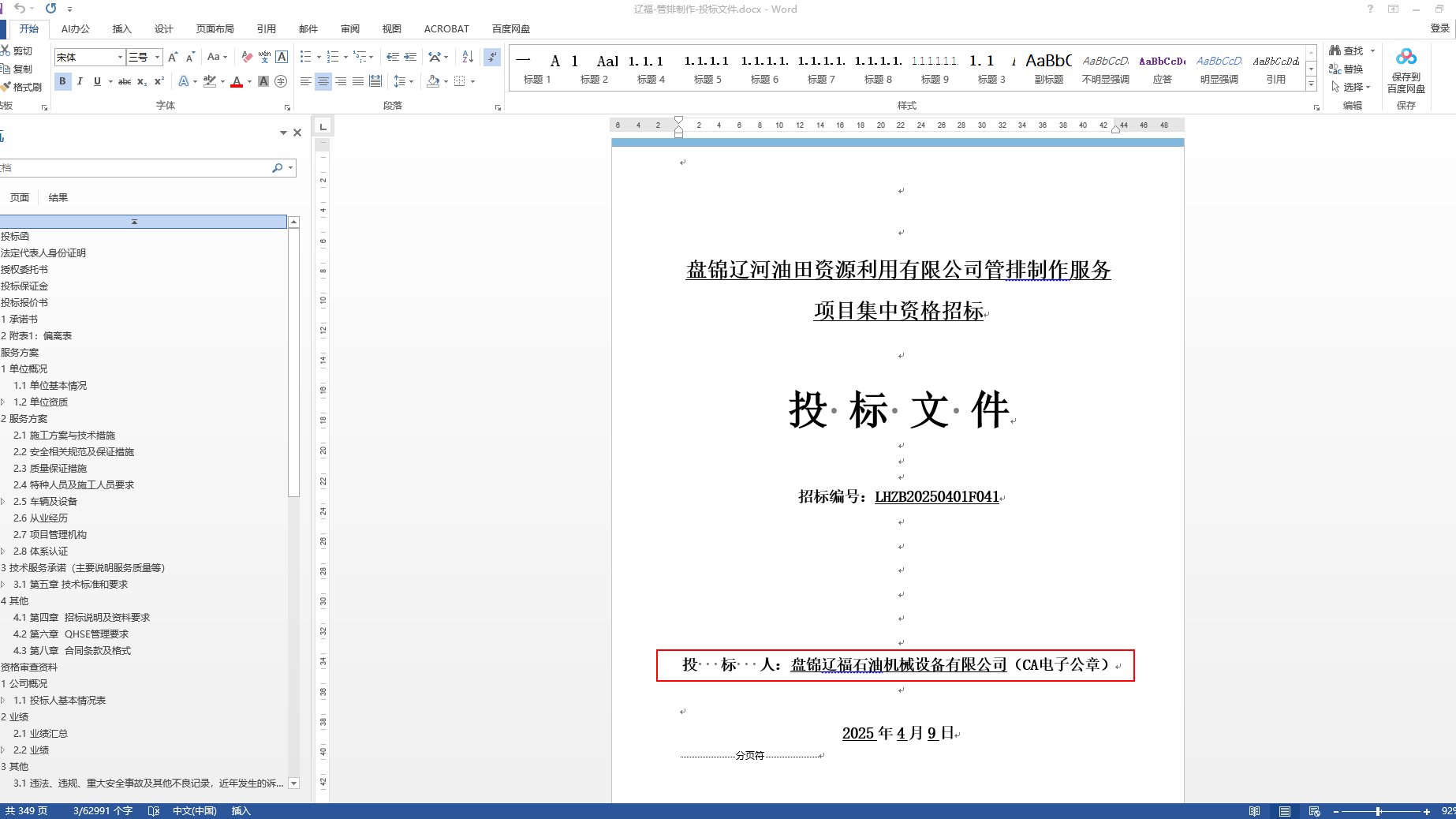Open the ACROBAT ribbon tab
Screen dimensions: 1456x819
(x=446, y=29)
